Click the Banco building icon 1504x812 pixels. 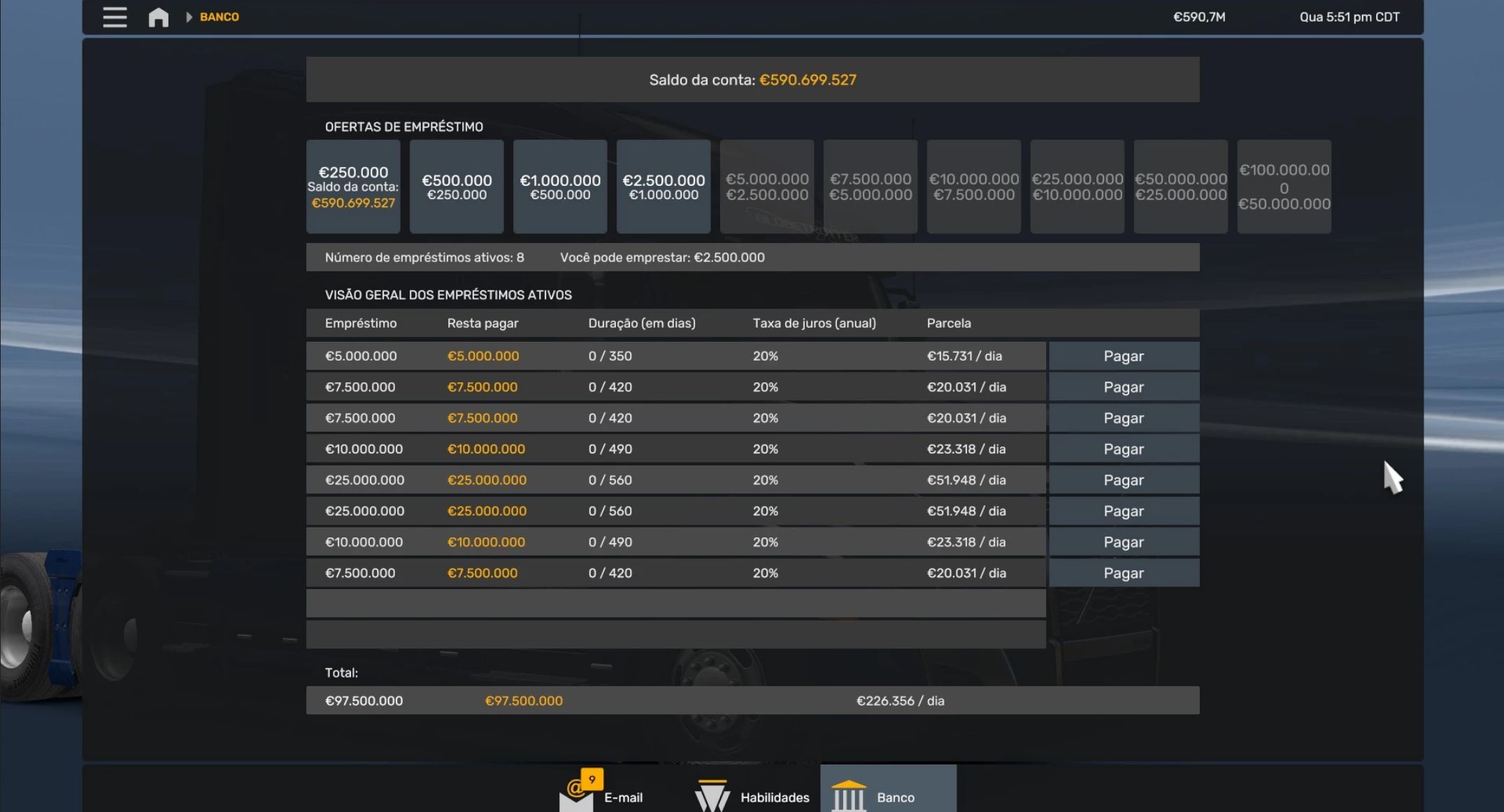(x=848, y=796)
